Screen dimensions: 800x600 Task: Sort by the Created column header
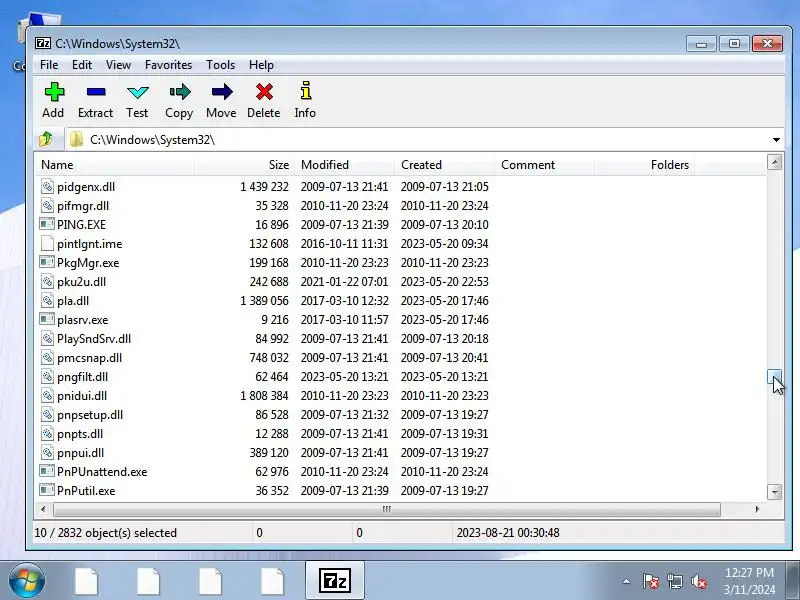(x=444, y=165)
